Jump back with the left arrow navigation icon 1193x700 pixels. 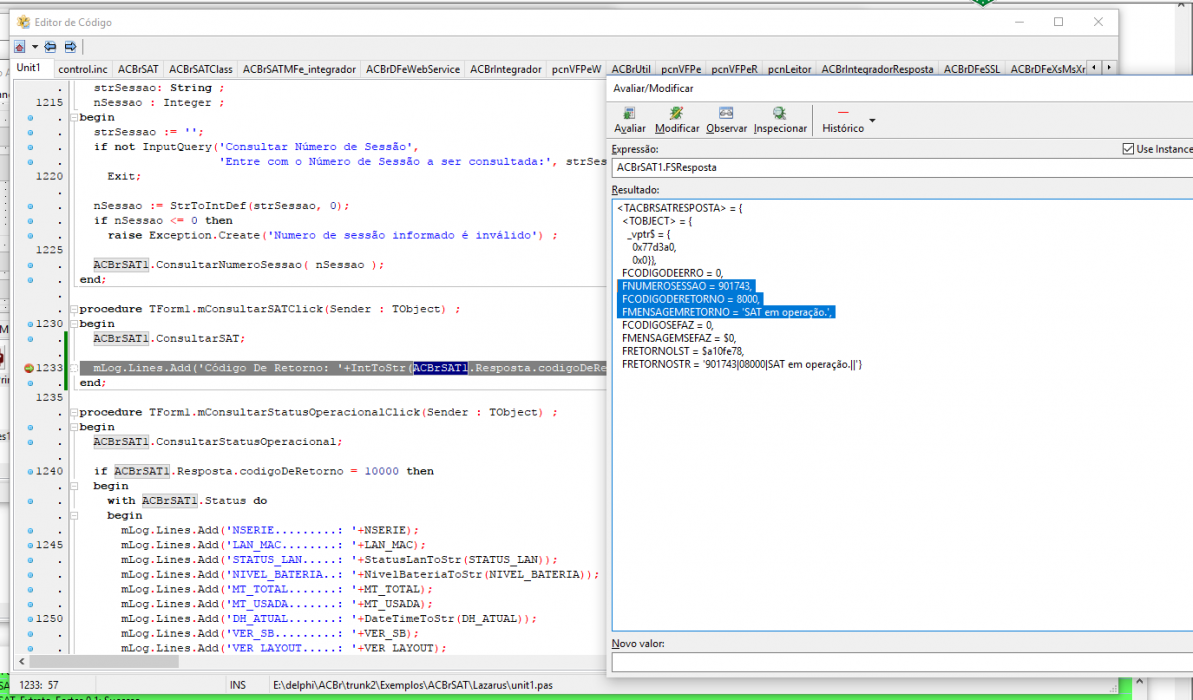(50, 47)
